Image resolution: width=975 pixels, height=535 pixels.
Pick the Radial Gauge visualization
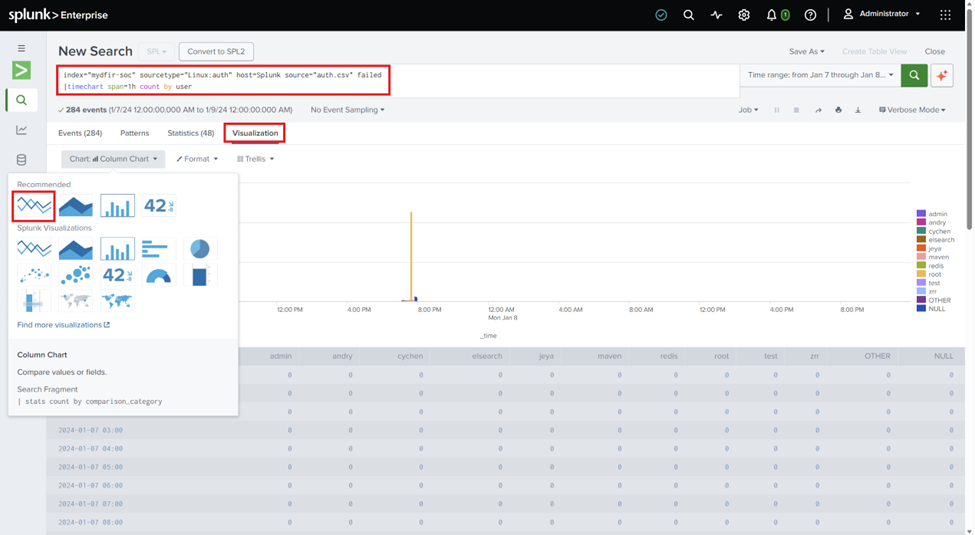tap(159, 276)
